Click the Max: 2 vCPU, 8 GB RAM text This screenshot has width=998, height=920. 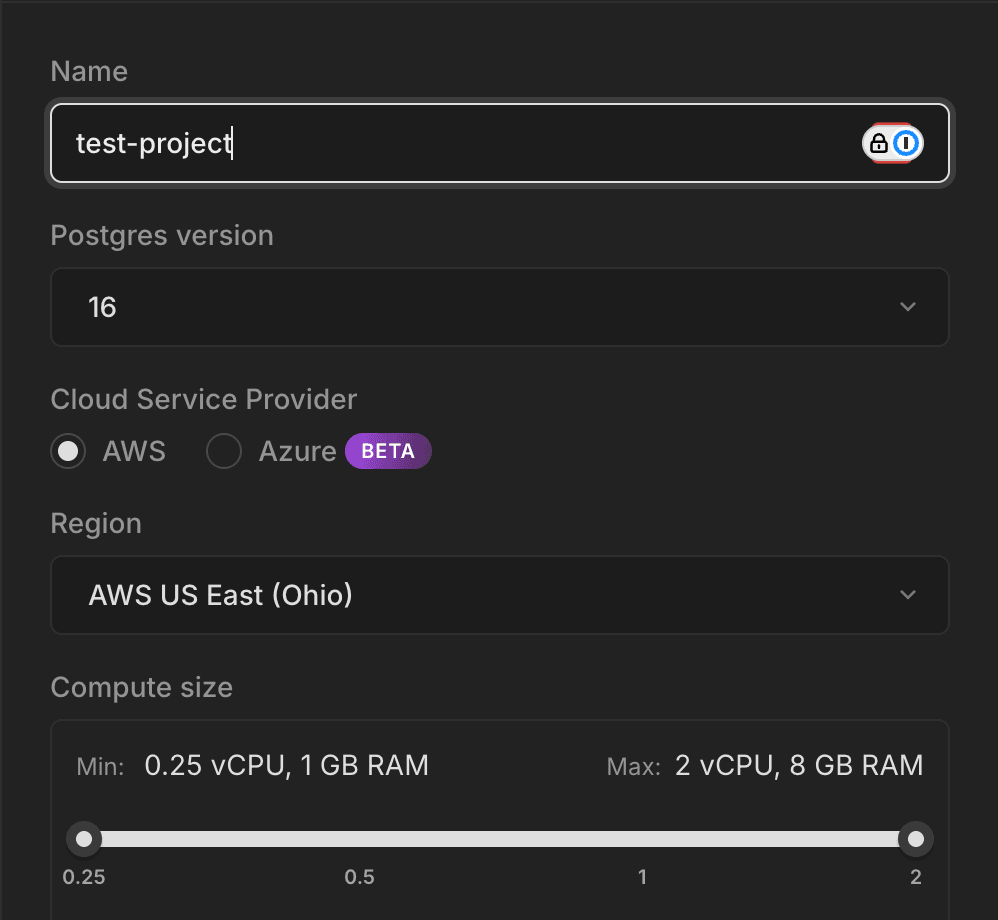tap(765, 766)
